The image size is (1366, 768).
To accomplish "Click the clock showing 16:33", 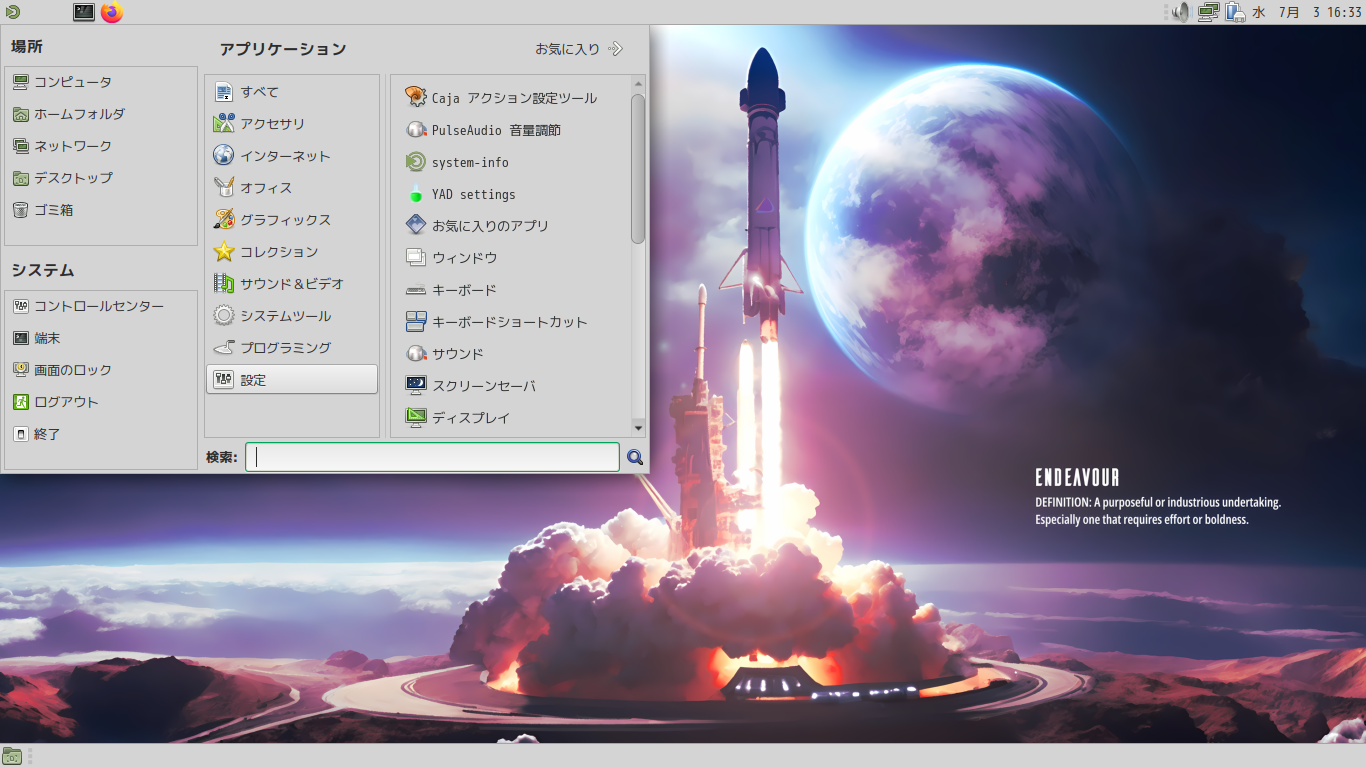I will pyautogui.click(x=1344, y=12).
